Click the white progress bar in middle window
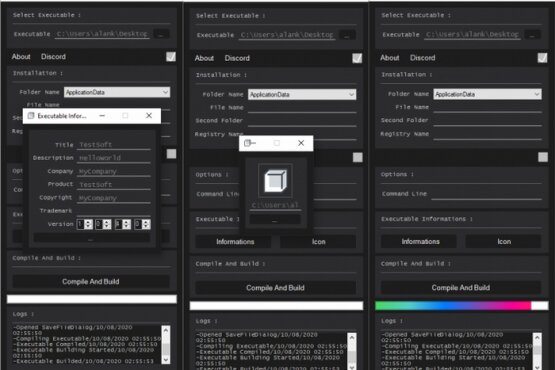 (x=276, y=306)
